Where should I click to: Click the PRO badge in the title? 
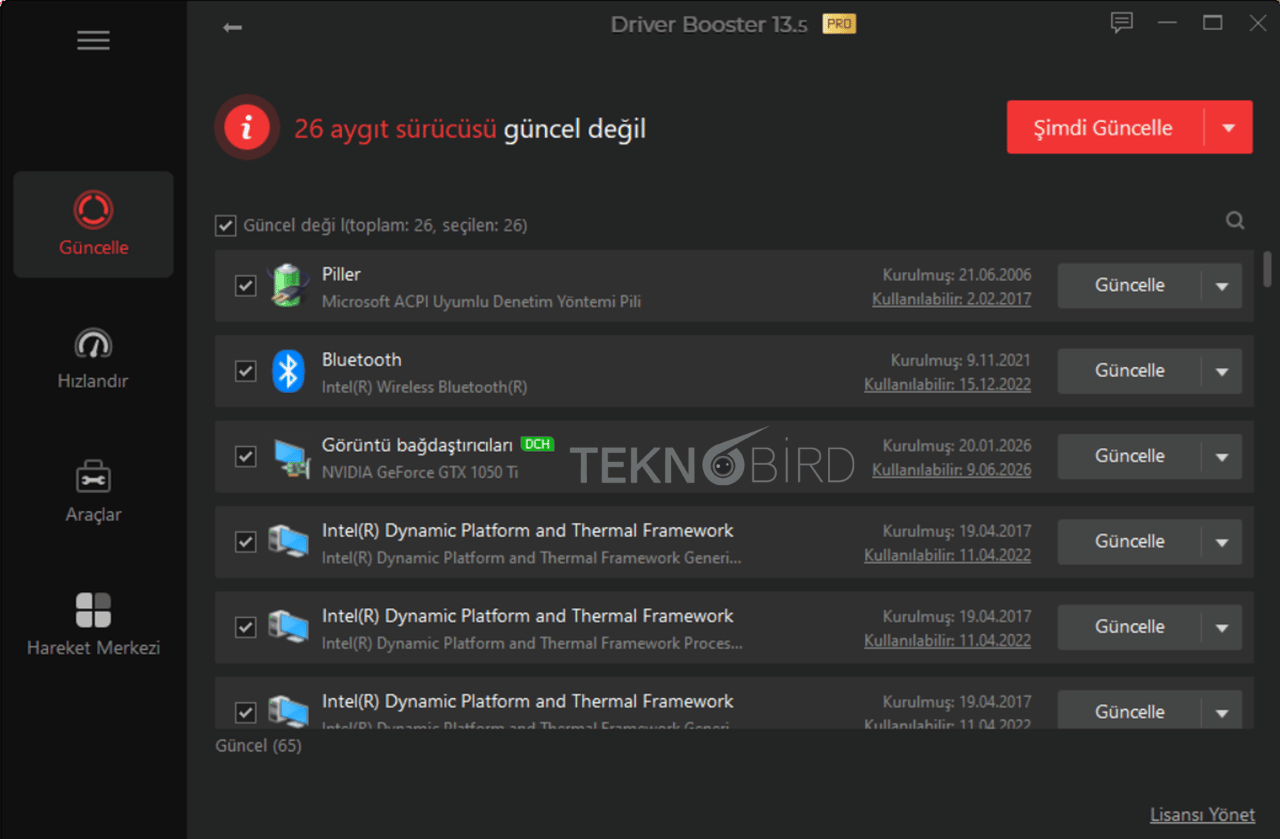(839, 23)
